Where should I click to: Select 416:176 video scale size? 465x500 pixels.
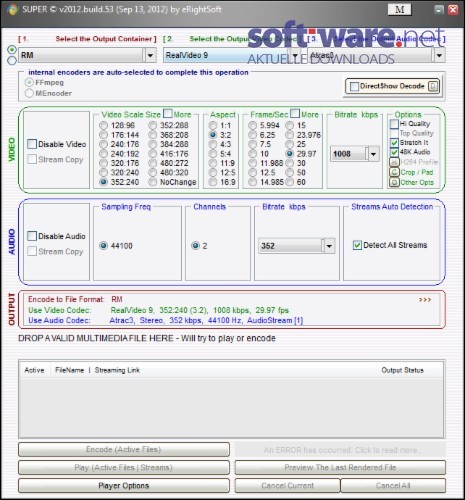(x=153, y=154)
